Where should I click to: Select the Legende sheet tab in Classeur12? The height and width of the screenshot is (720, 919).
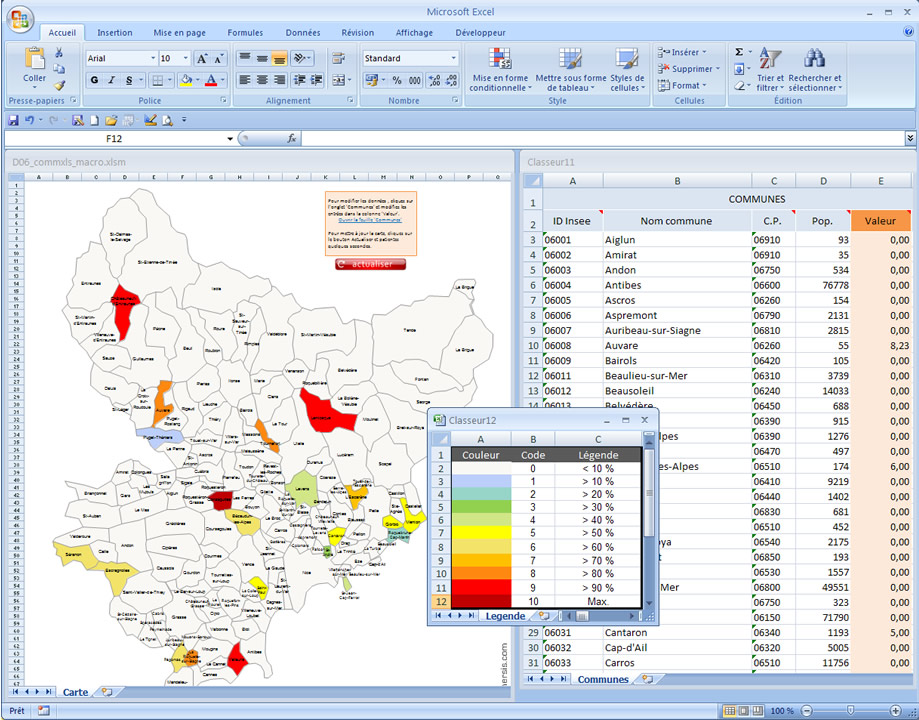[505, 616]
